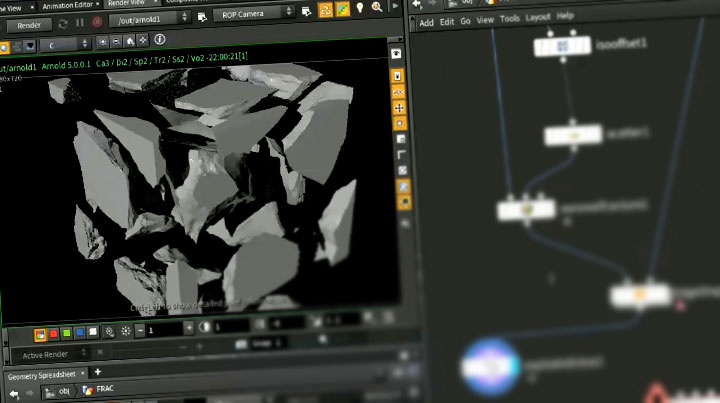
Task: Switch to the Animation Editor tab
Action: (x=68, y=6)
